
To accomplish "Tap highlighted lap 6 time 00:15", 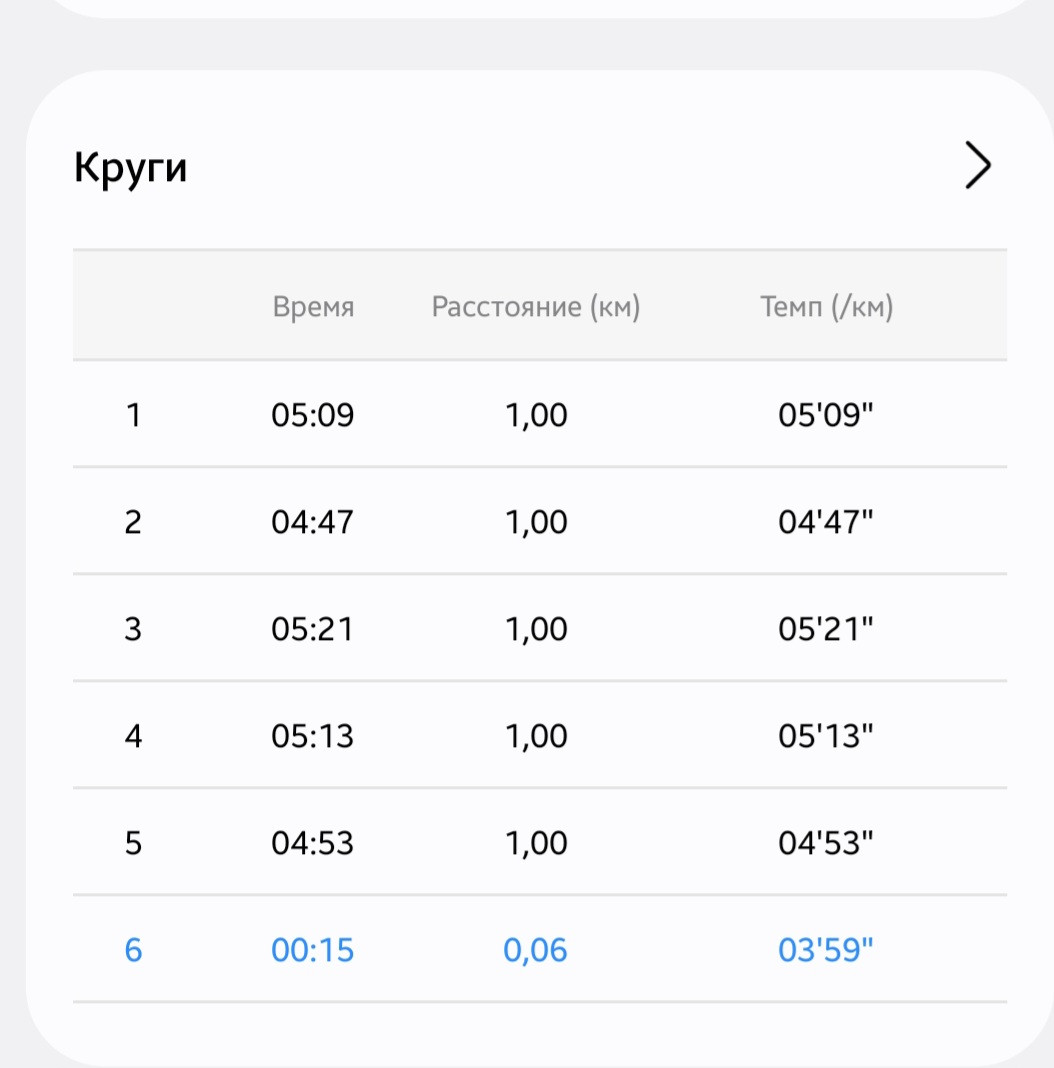I will 313,949.
